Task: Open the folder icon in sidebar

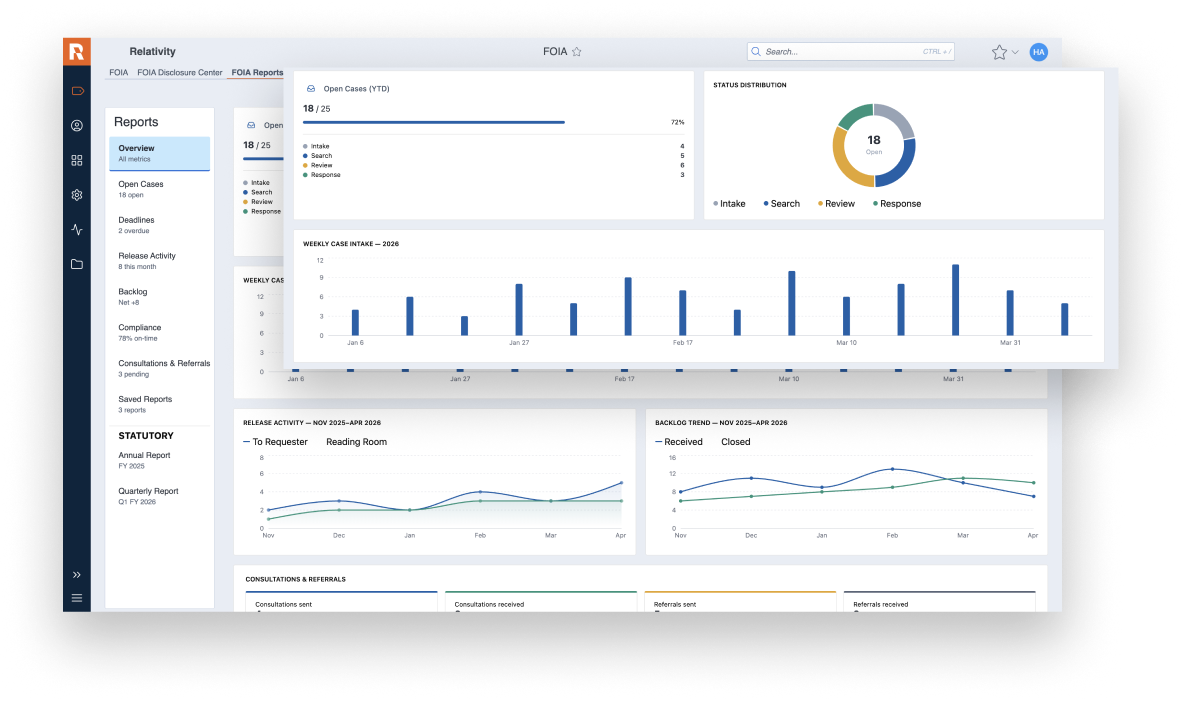Action: coord(77,265)
